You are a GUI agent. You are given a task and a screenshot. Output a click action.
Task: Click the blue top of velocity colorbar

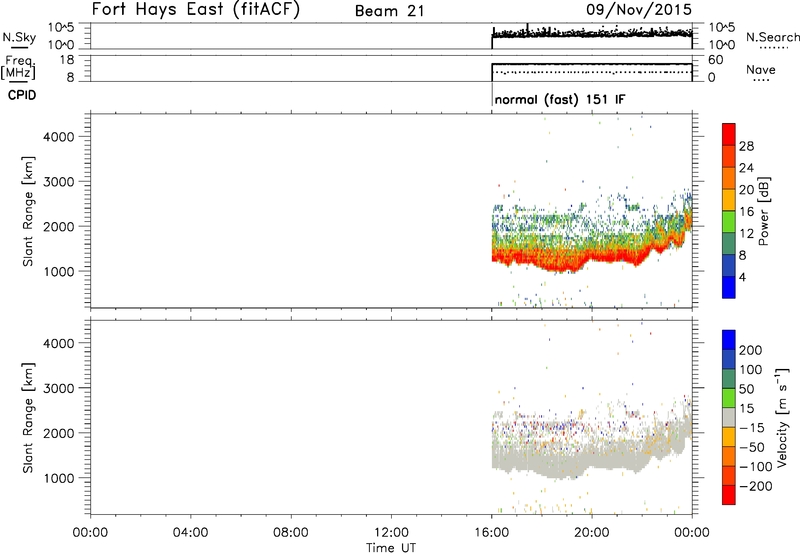tap(729, 340)
